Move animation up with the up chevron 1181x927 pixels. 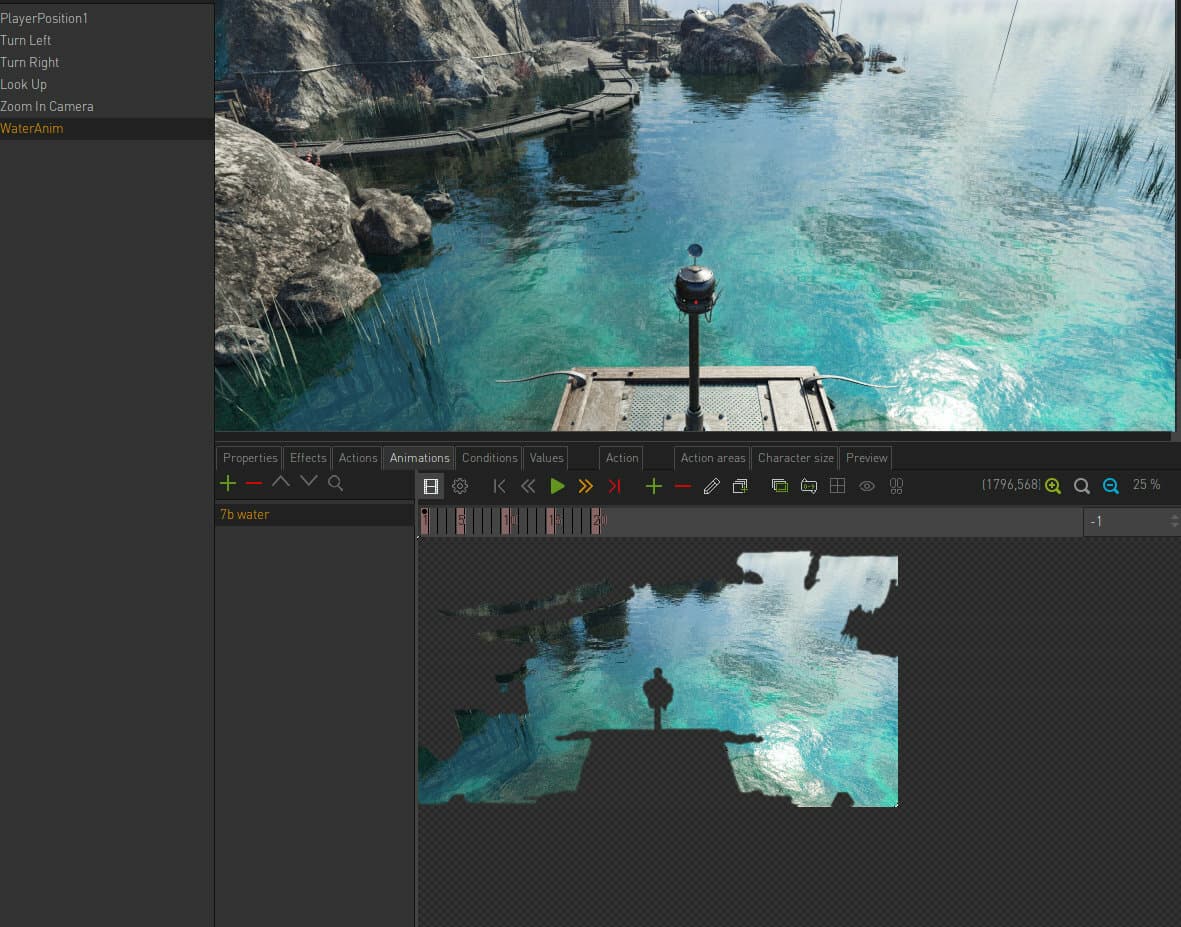281,481
